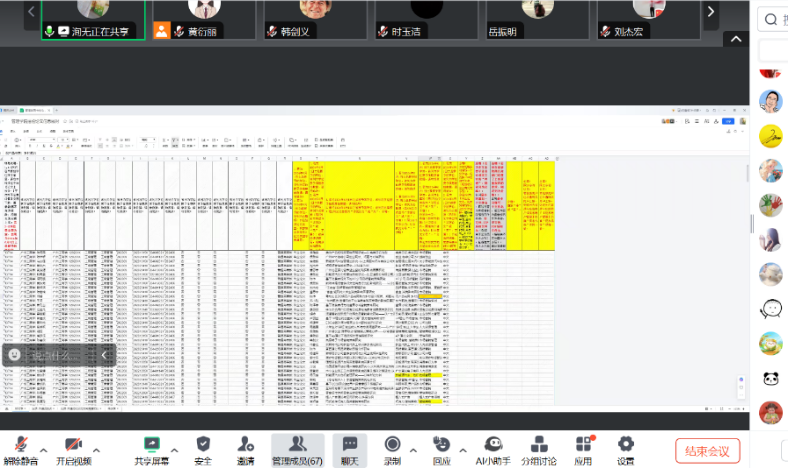Open meeting 设置 settings
The image size is (789, 468).
tap(626, 448)
